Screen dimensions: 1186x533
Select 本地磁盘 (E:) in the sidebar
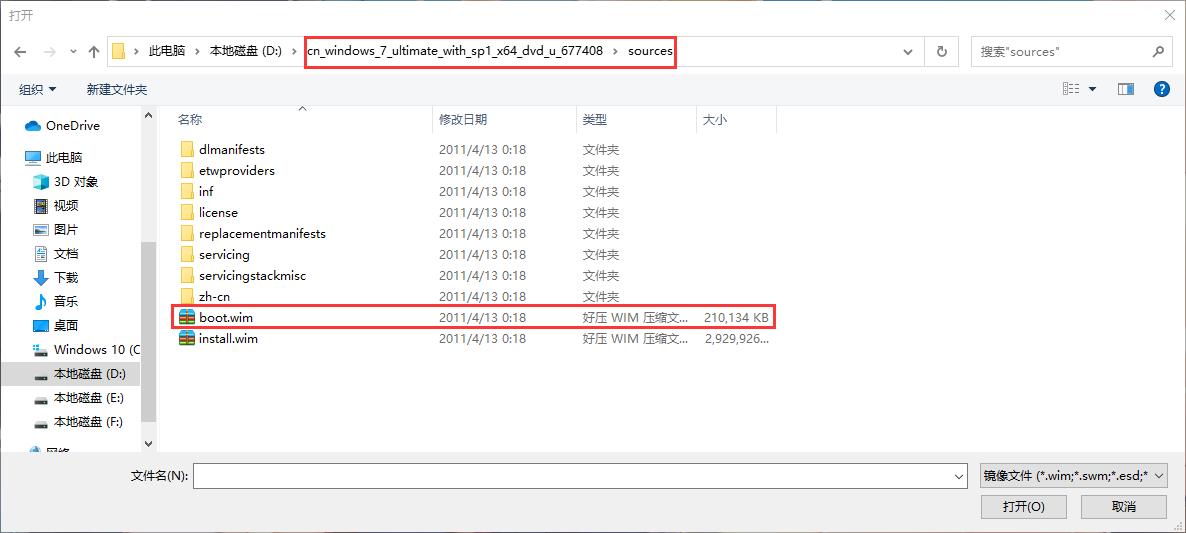[x=79, y=398]
